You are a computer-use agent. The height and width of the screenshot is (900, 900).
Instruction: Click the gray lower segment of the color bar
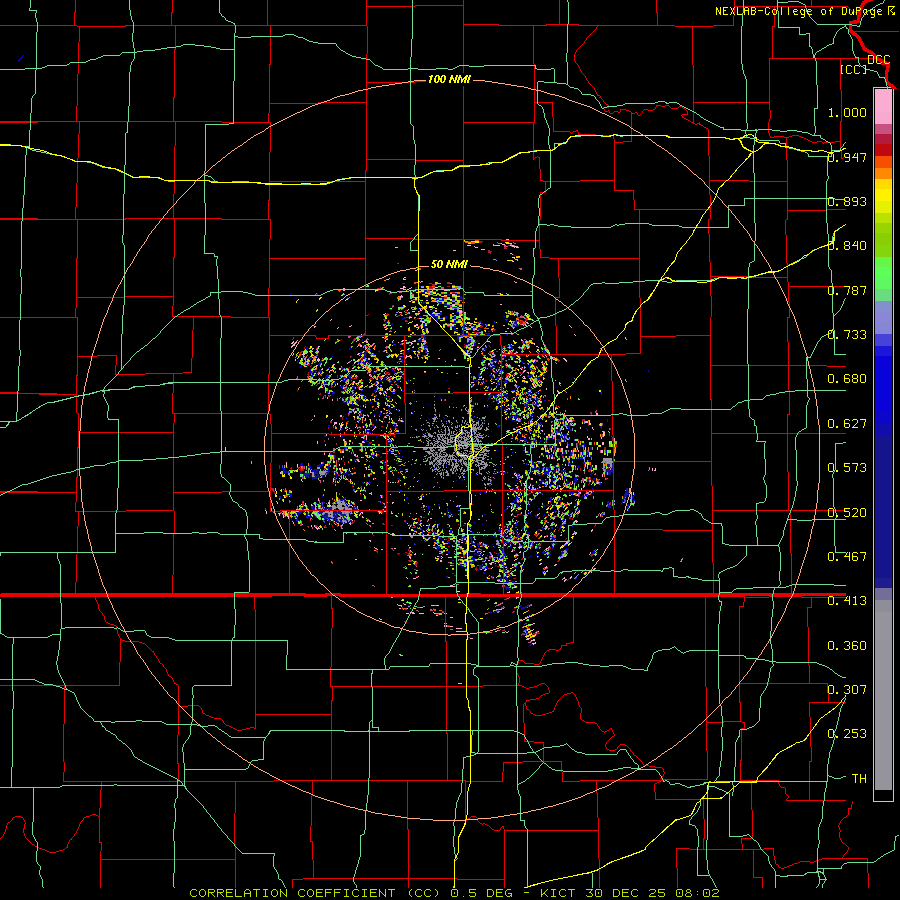(x=883, y=695)
